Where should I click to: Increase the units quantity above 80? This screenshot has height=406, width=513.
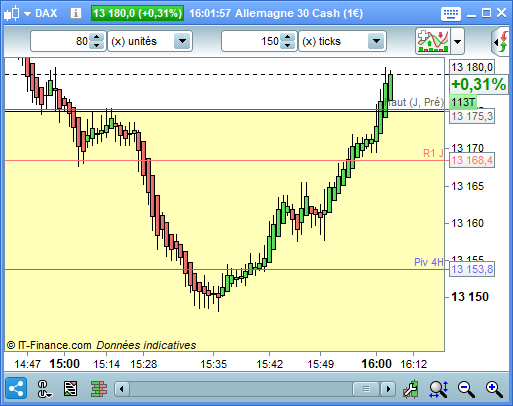tap(97, 37)
